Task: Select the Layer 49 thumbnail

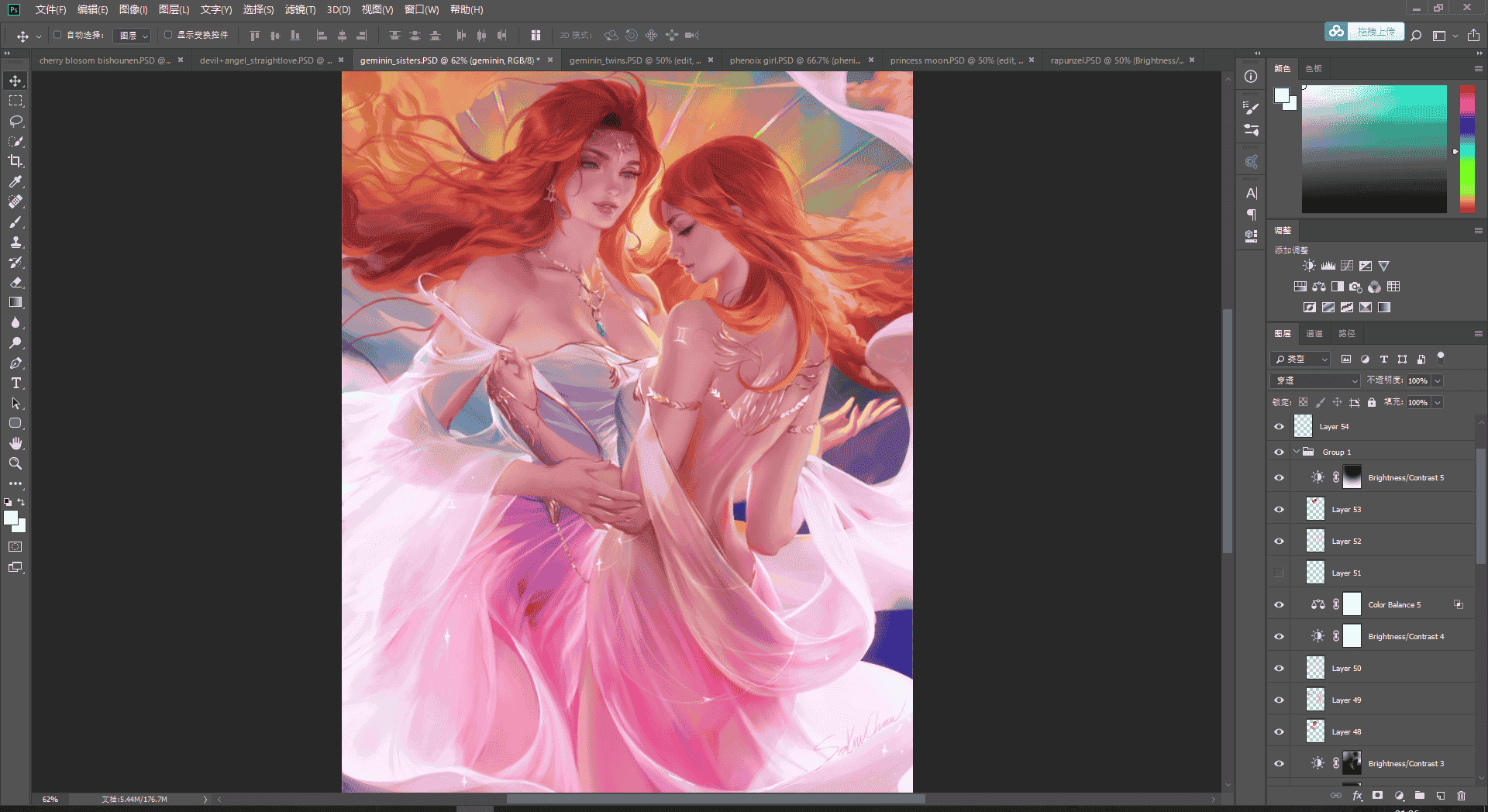Action: click(1315, 700)
